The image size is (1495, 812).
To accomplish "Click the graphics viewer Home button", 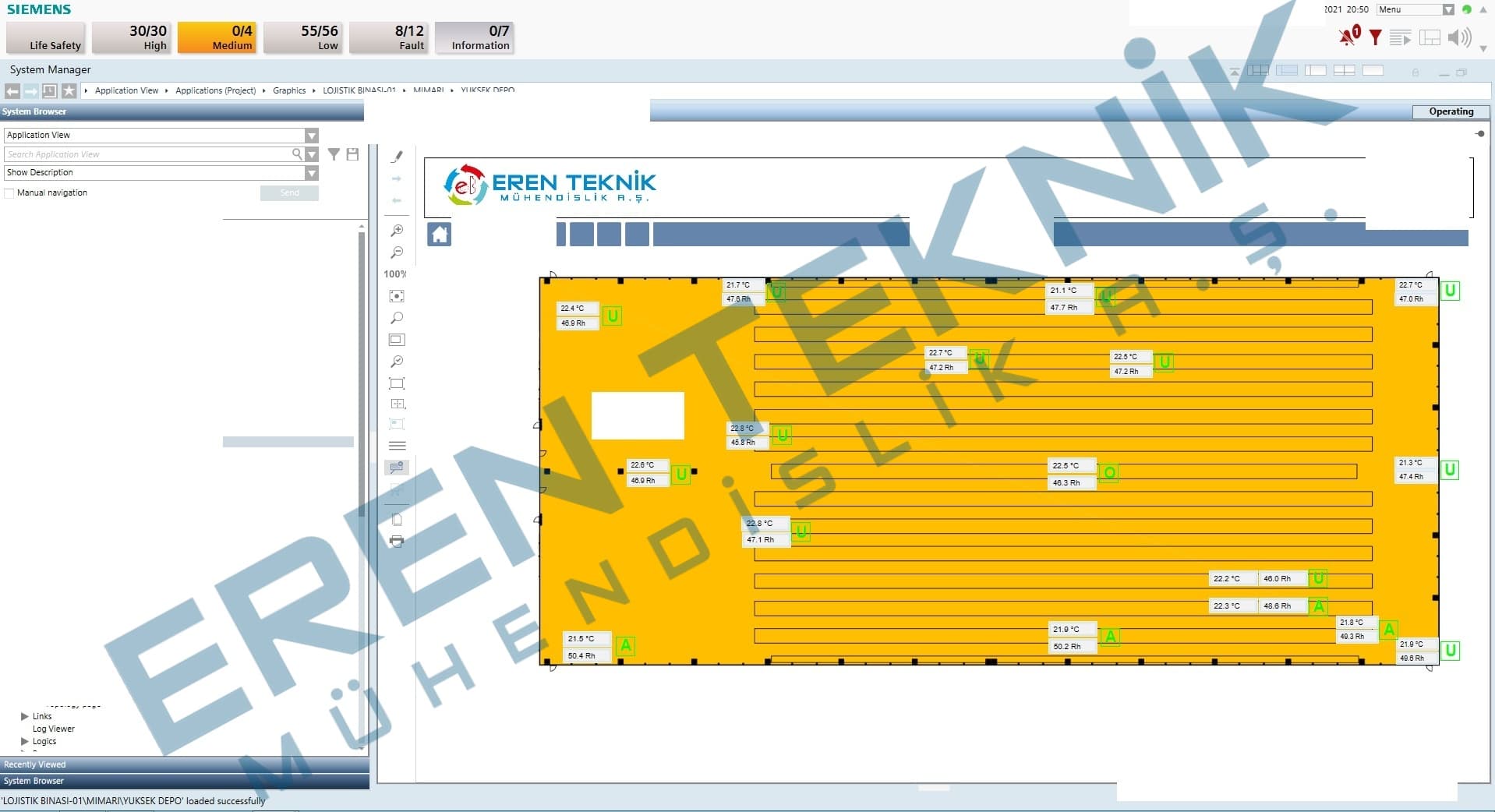I will 440,234.
